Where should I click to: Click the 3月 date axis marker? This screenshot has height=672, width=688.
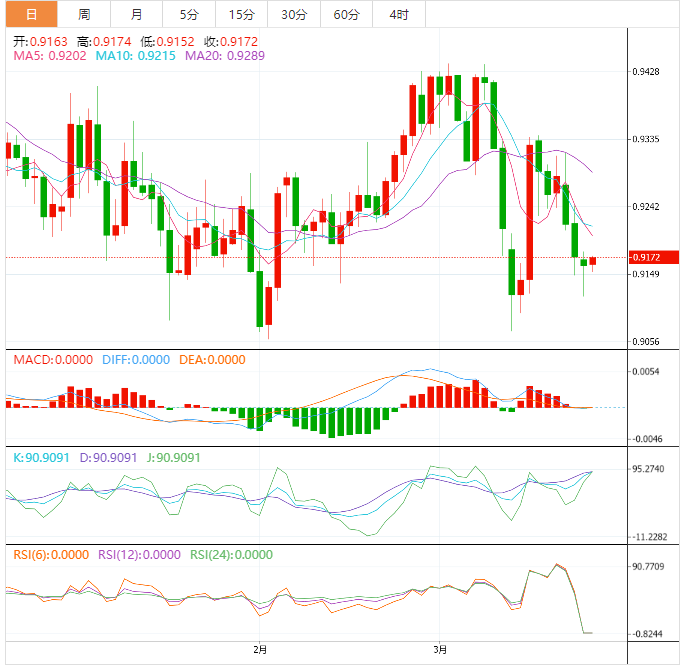(x=440, y=650)
